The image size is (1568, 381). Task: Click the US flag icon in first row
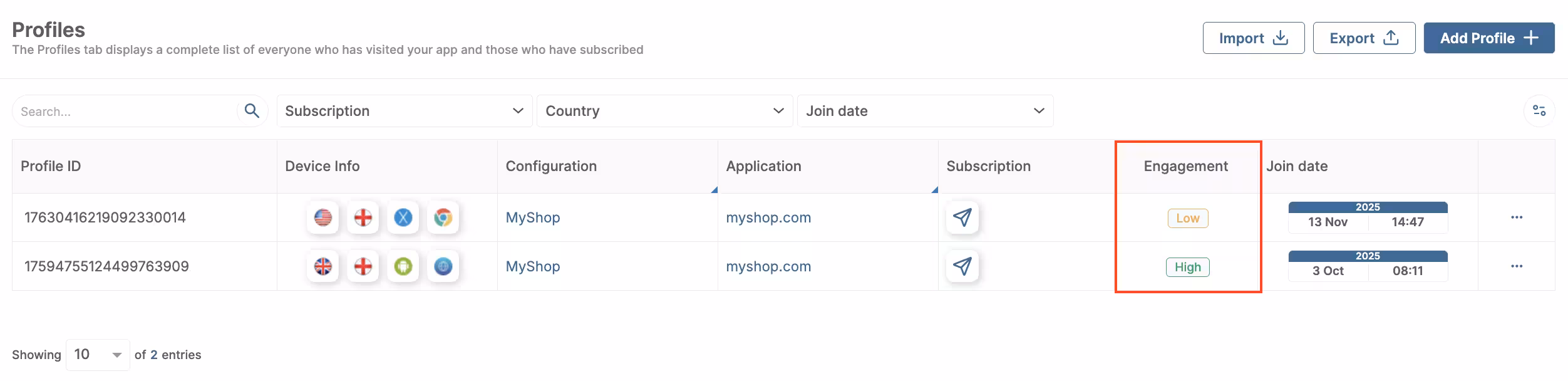(x=322, y=217)
